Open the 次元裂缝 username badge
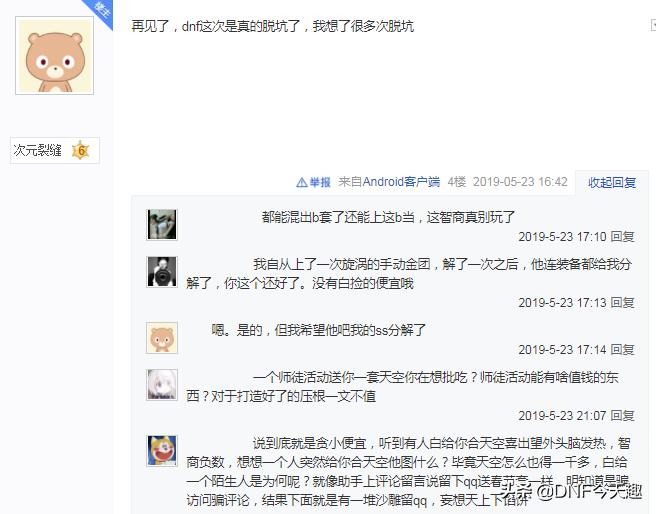This screenshot has height=514, width=656. [x=37, y=150]
